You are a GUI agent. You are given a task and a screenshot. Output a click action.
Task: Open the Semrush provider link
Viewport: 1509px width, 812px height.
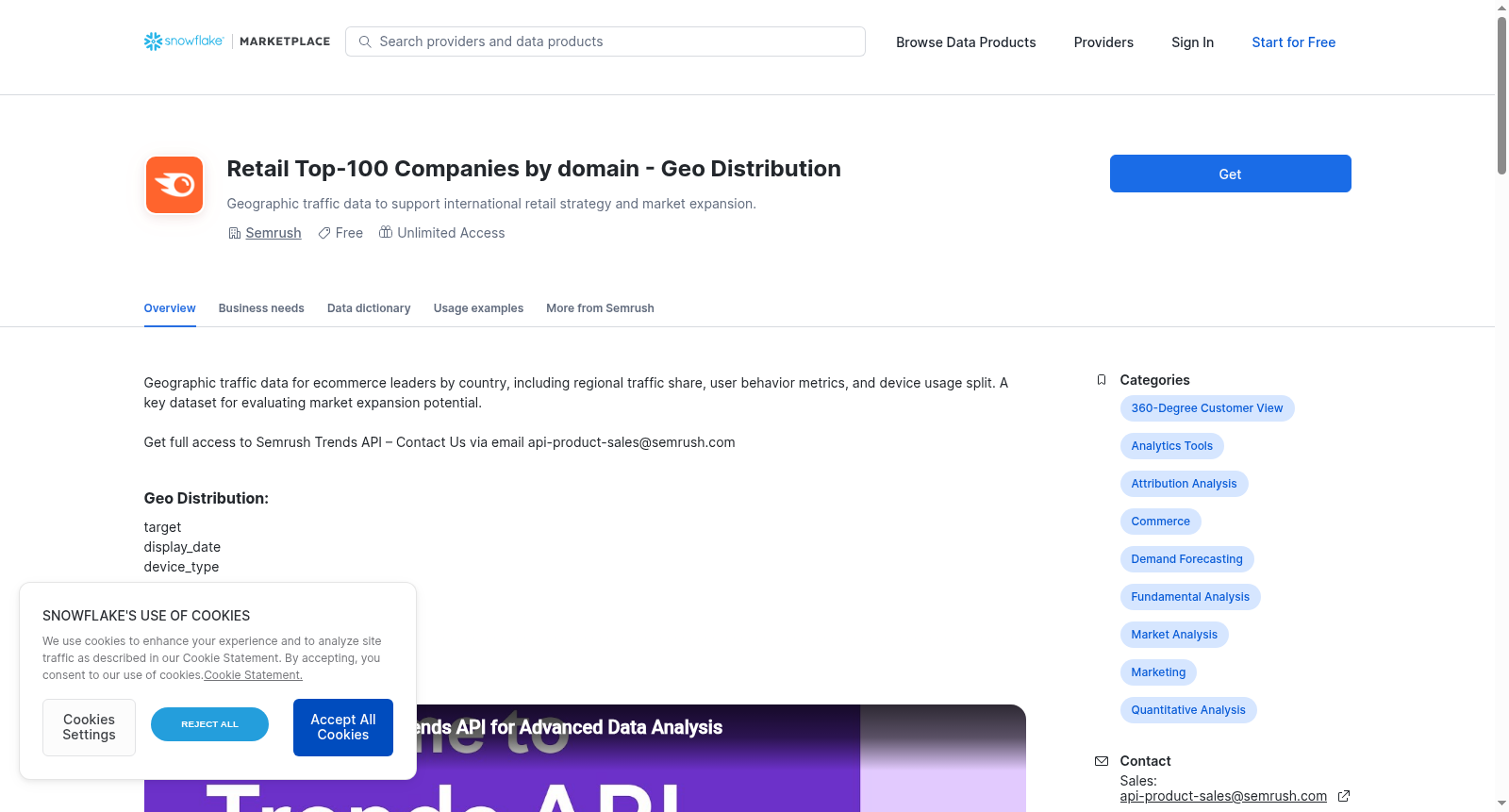tap(274, 233)
